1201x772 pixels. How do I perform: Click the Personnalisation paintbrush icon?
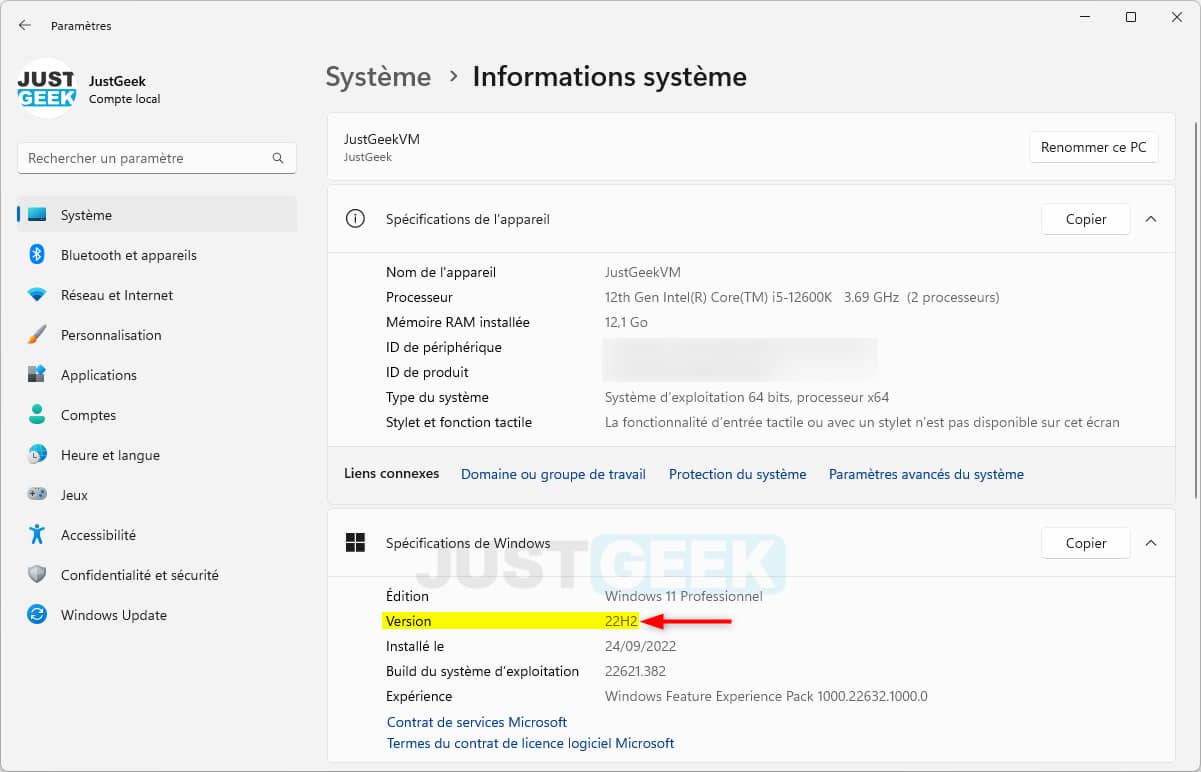[37, 335]
